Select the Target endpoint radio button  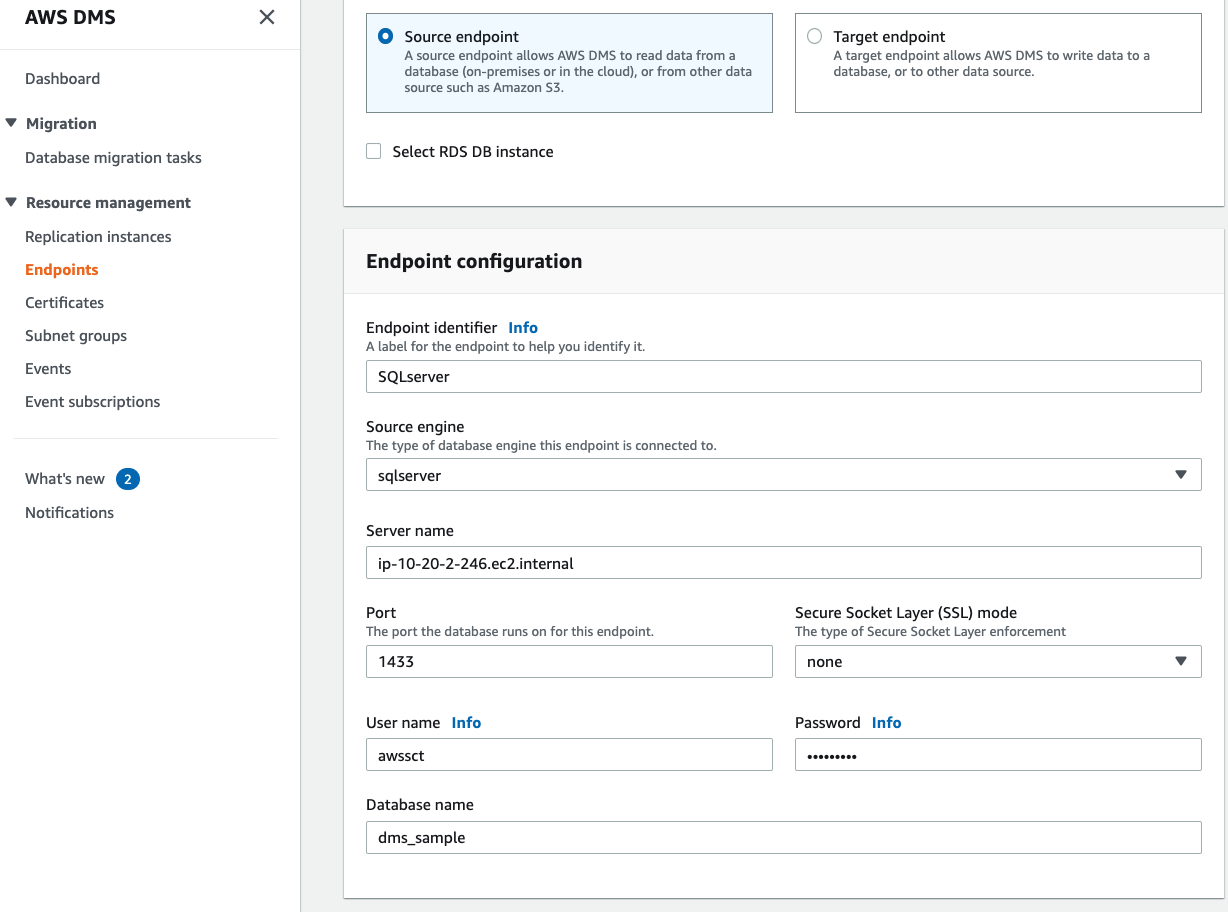[x=814, y=36]
